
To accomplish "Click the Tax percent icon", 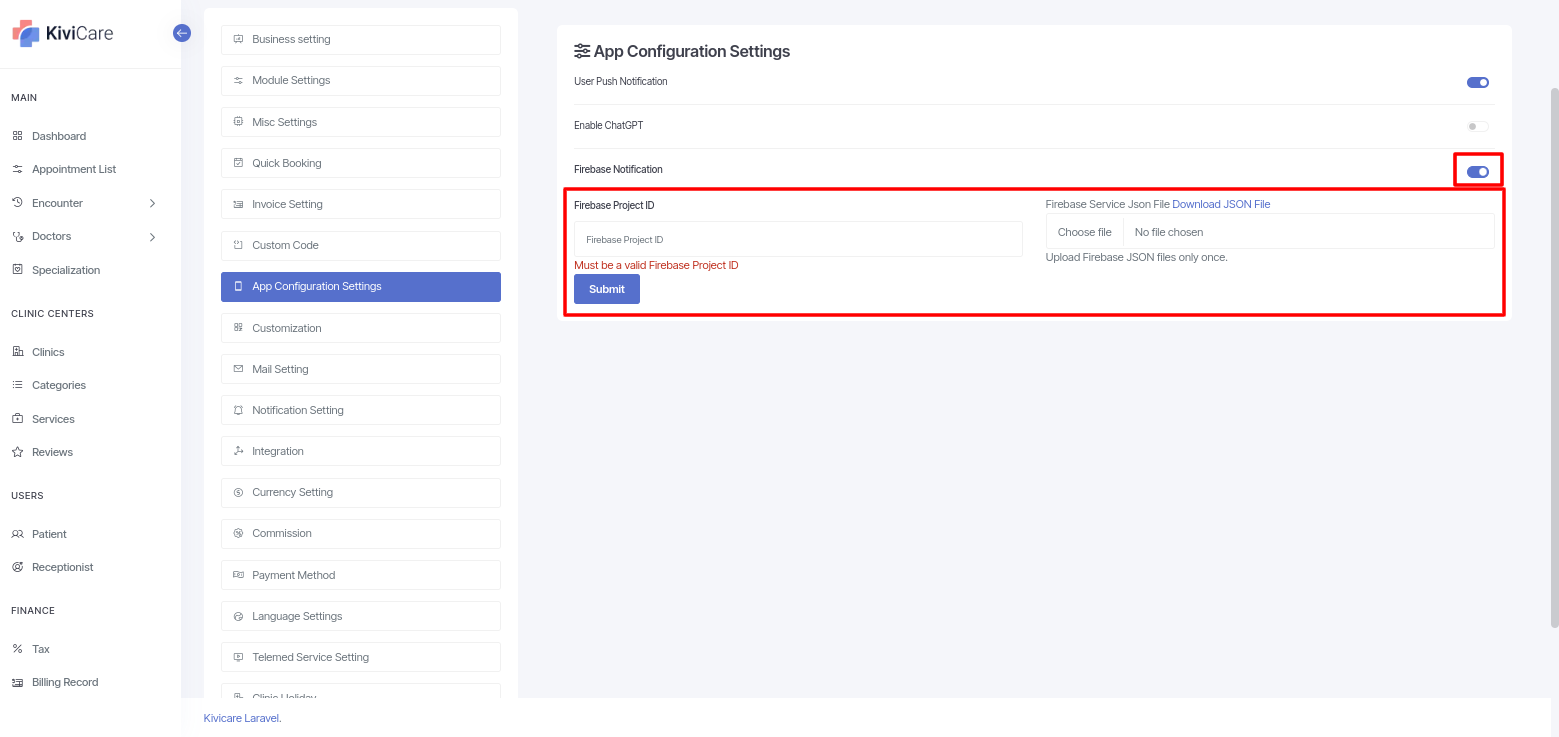I will [17, 649].
